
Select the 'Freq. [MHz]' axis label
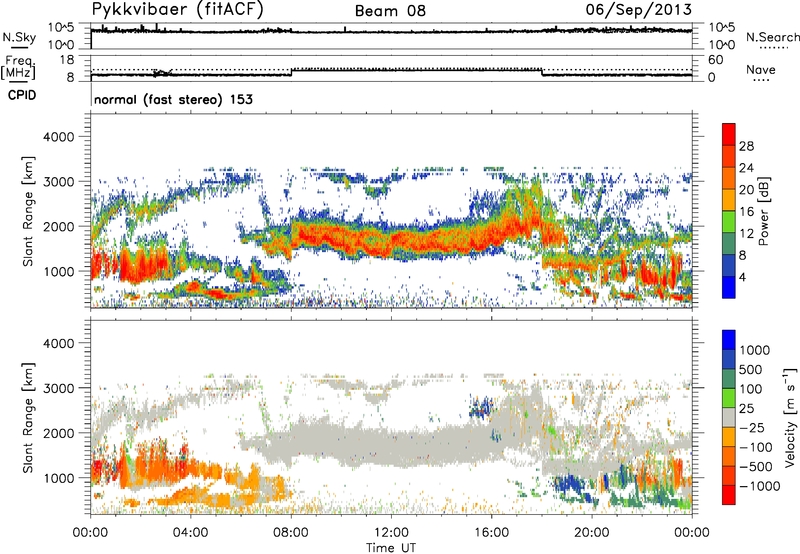(18, 67)
